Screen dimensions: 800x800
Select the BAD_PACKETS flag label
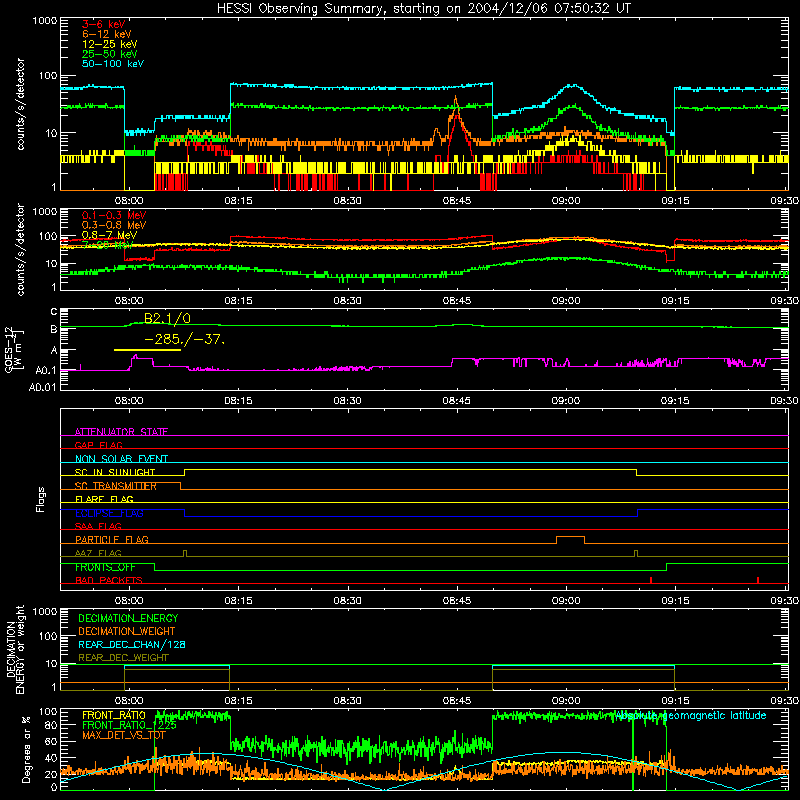(109, 580)
